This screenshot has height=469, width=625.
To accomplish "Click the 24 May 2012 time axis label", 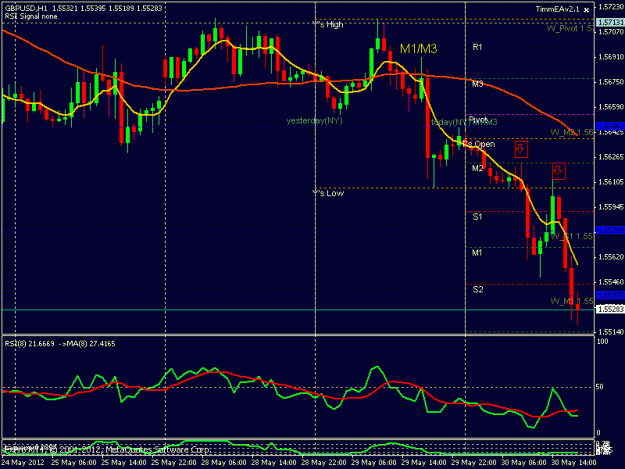I will 23,463.
